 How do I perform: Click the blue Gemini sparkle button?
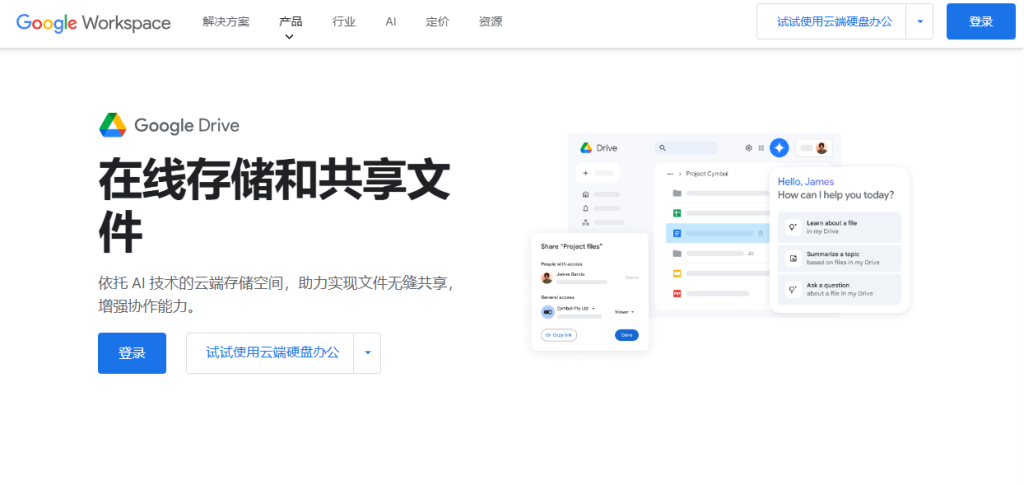(779, 148)
